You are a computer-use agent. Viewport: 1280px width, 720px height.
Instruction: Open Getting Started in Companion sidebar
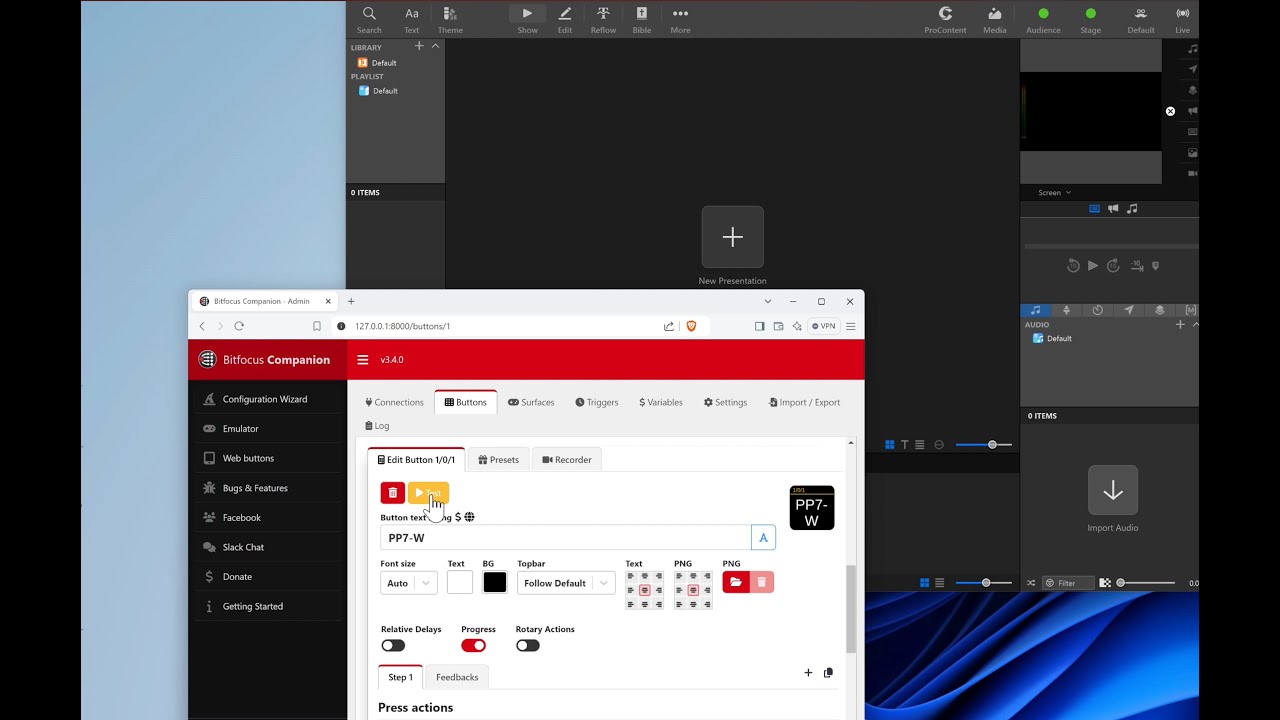[x=253, y=606]
